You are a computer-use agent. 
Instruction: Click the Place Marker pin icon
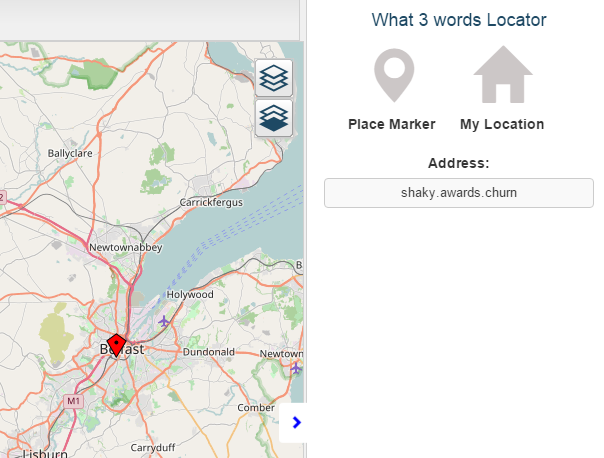394,75
